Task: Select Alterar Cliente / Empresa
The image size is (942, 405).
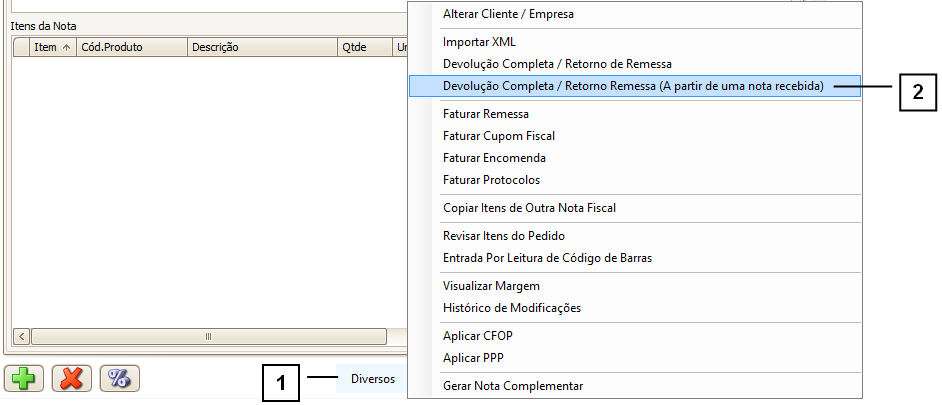Action: [x=508, y=14]
